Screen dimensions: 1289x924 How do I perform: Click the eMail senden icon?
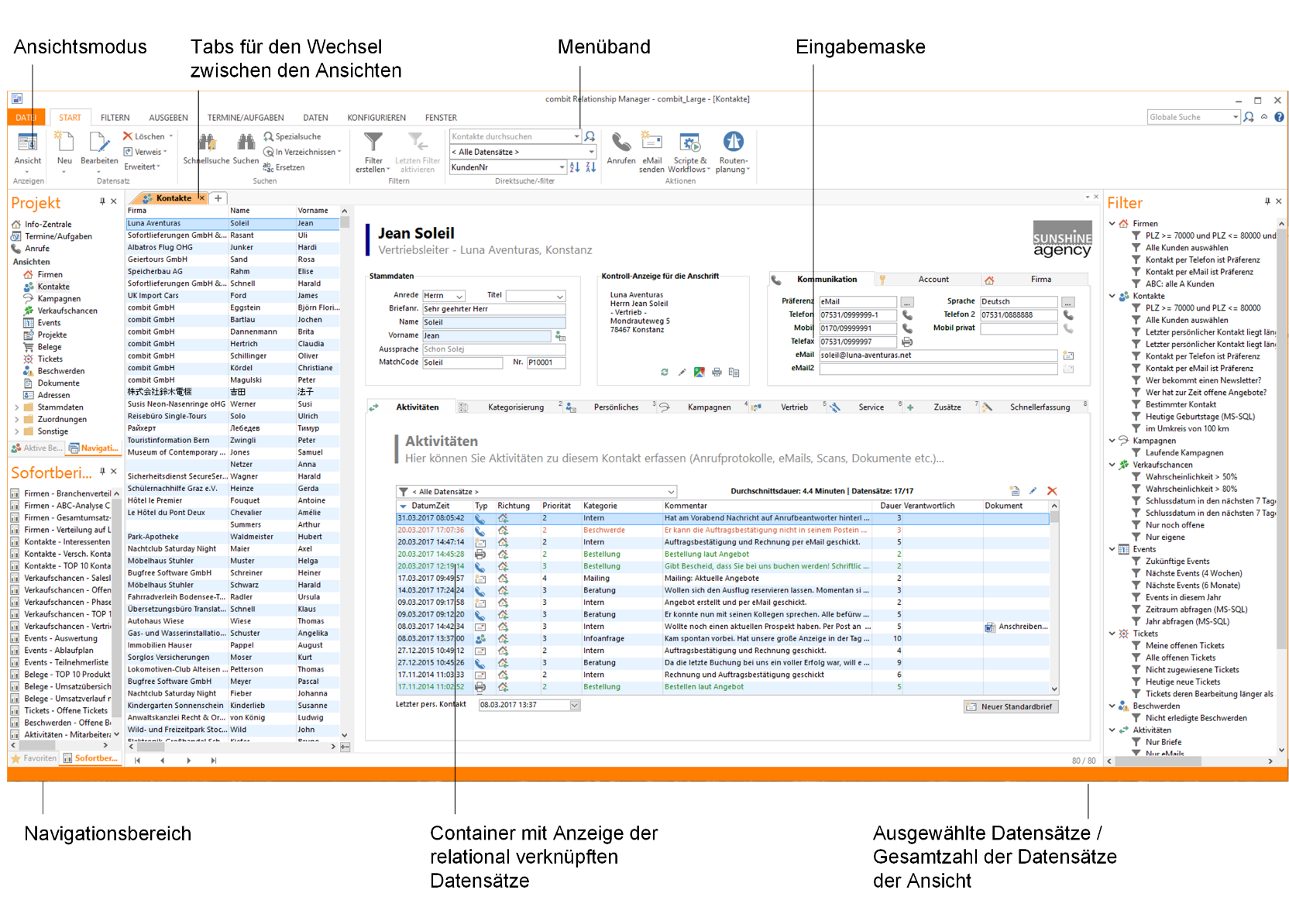pos(651,142)
